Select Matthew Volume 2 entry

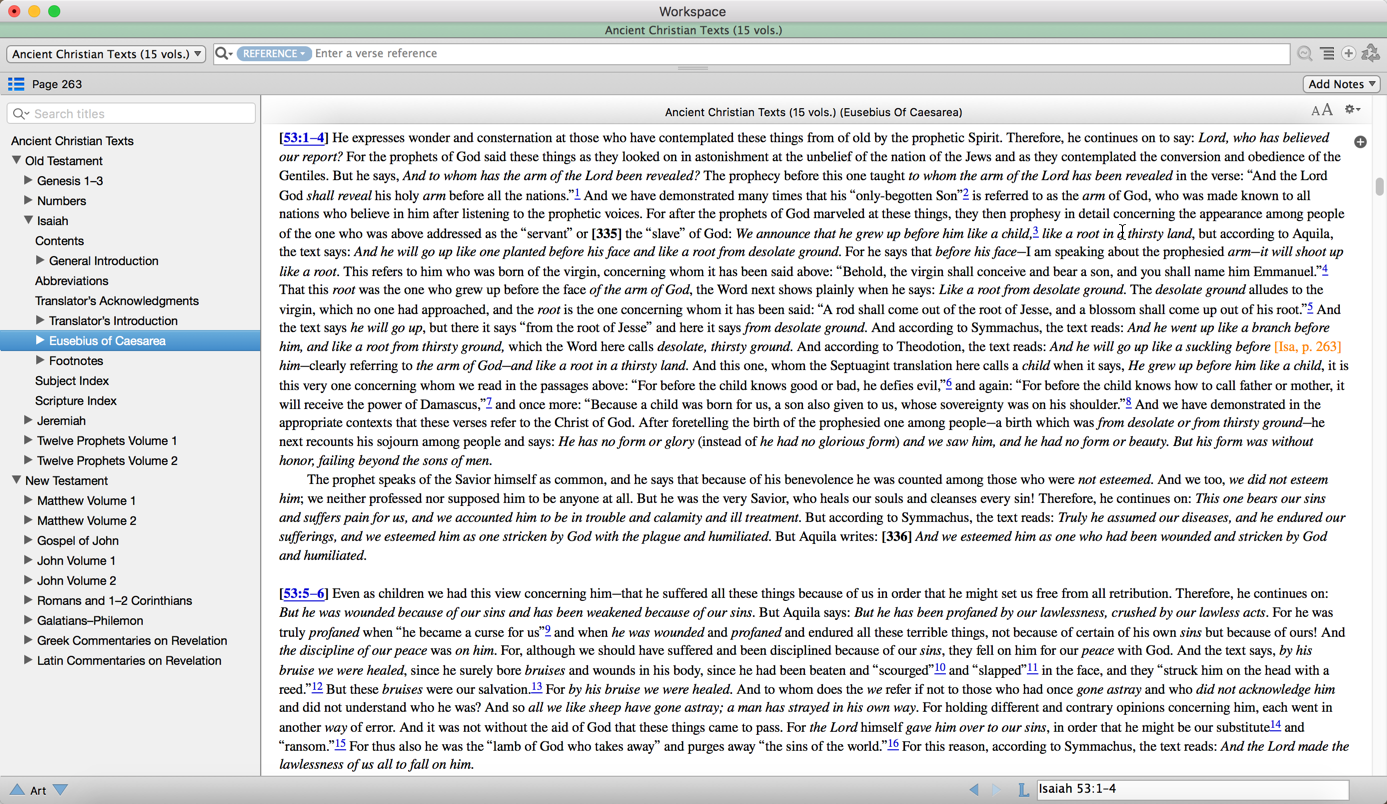pos(86,521)
